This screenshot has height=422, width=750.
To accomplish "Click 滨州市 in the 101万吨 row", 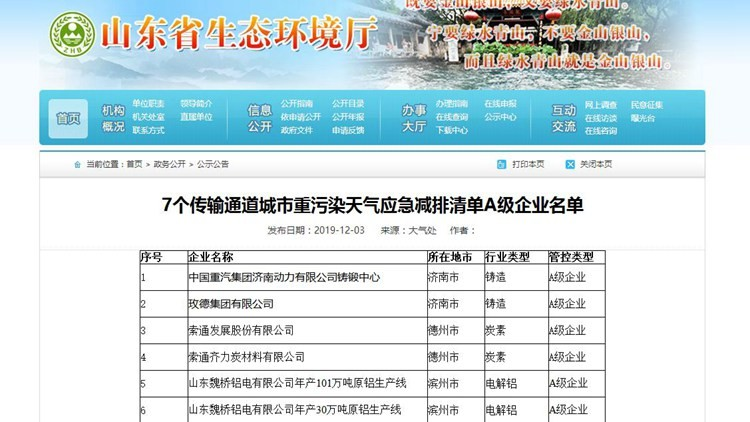I will (x=443, y=383).
